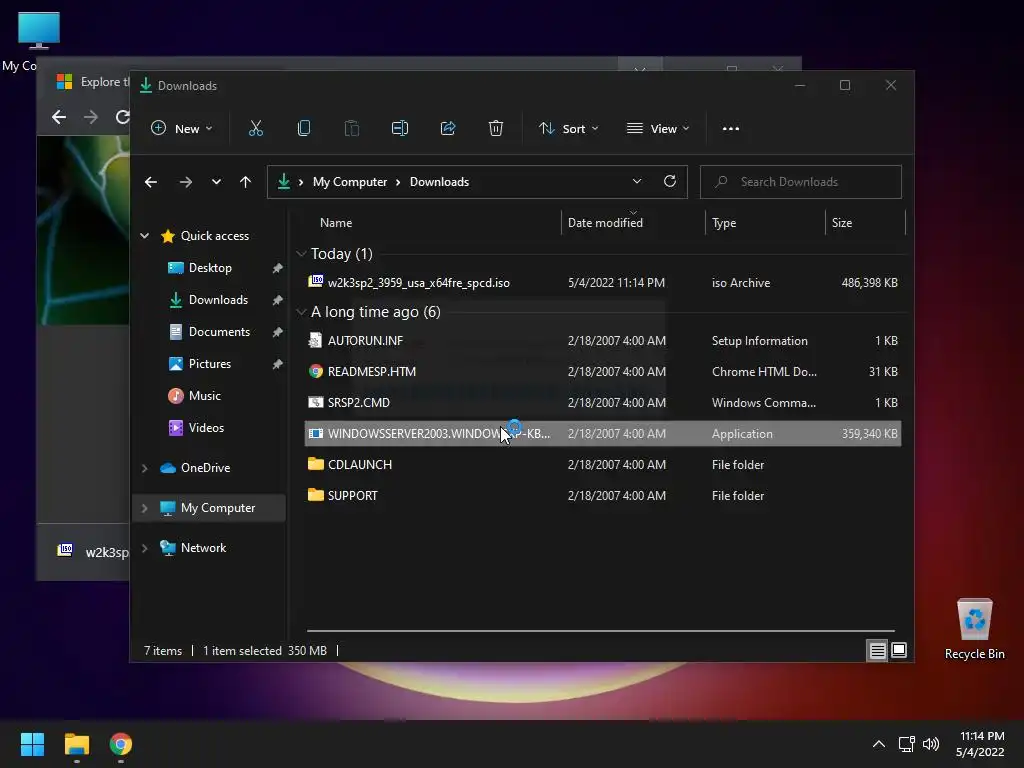The height and width of the screenshot is (768, 1024).
Task: Click the download icon in the address bar
Action: pos(283,182)
